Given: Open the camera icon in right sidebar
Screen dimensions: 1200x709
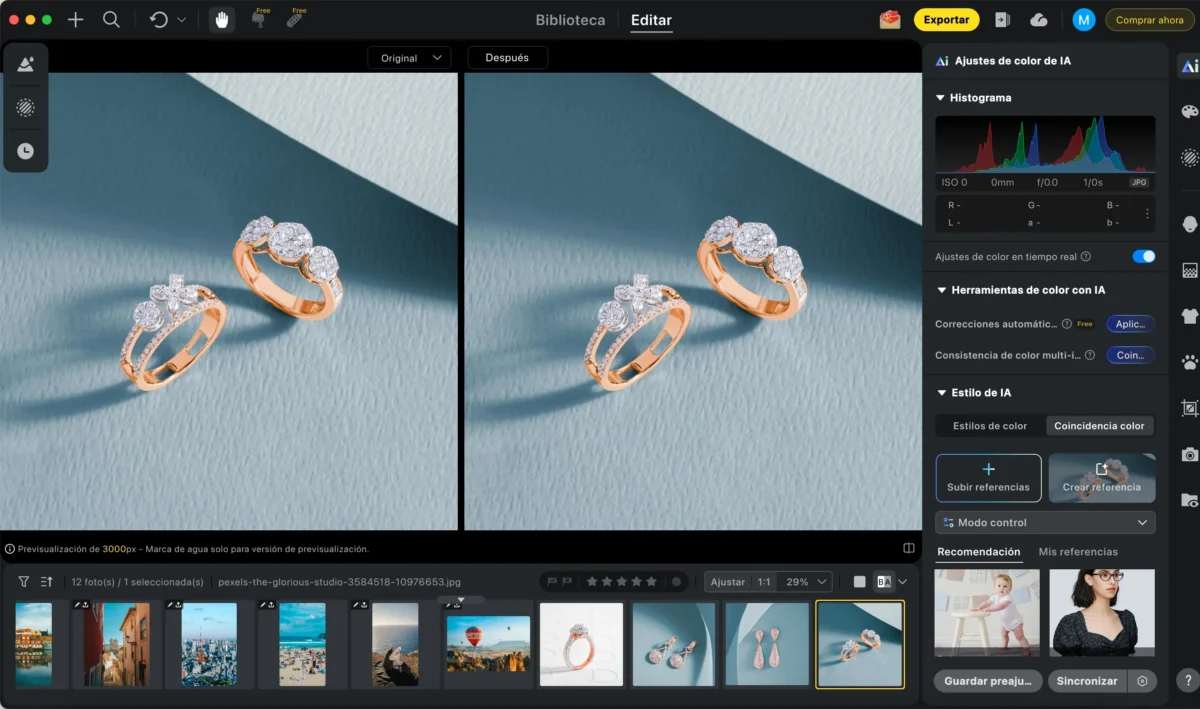Looking at the screenshot, I should (1189, 454).
